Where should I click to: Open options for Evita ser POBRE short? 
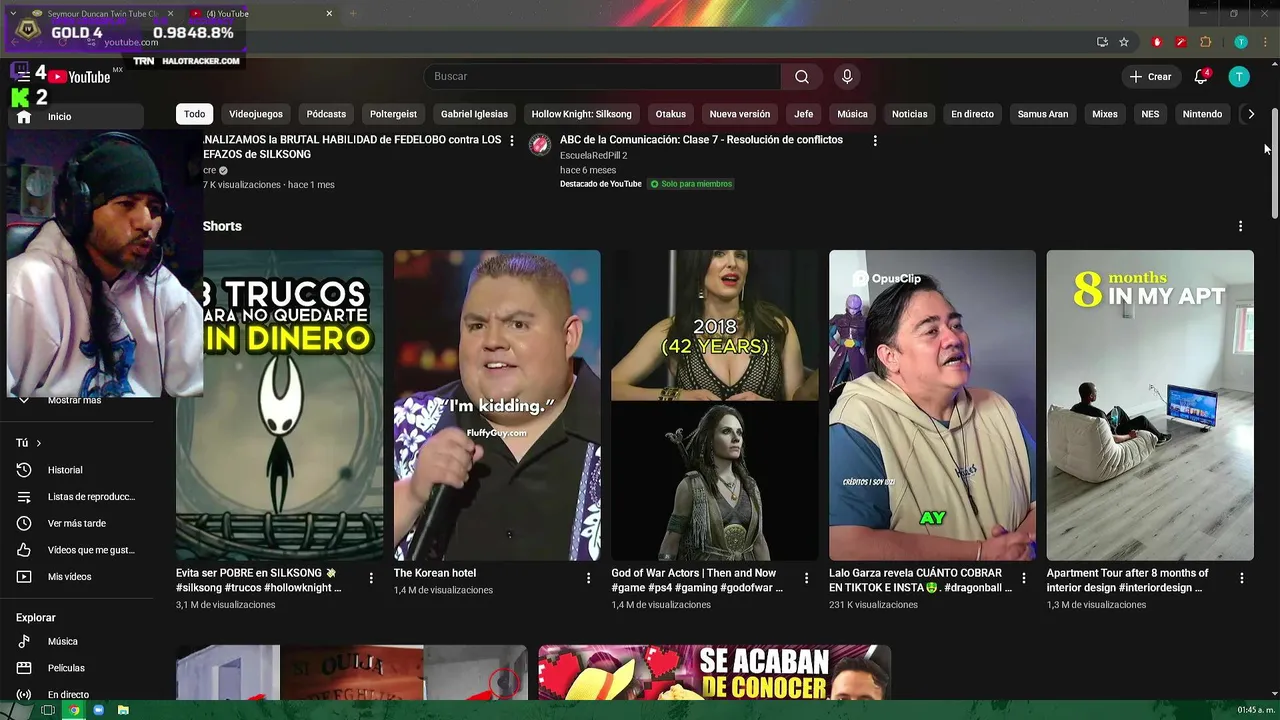point(371,578)
